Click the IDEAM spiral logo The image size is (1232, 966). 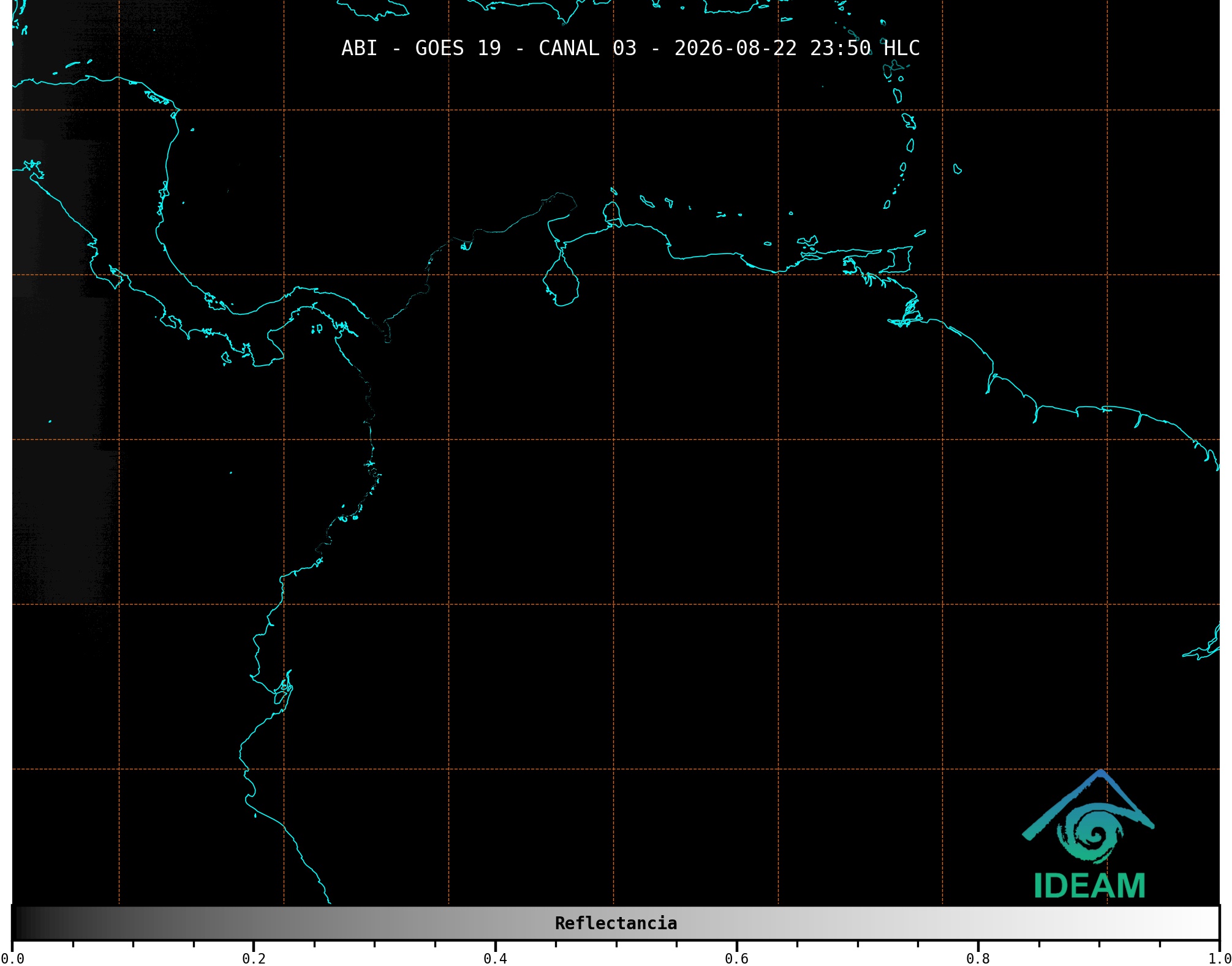click(x=1088, y=817)
